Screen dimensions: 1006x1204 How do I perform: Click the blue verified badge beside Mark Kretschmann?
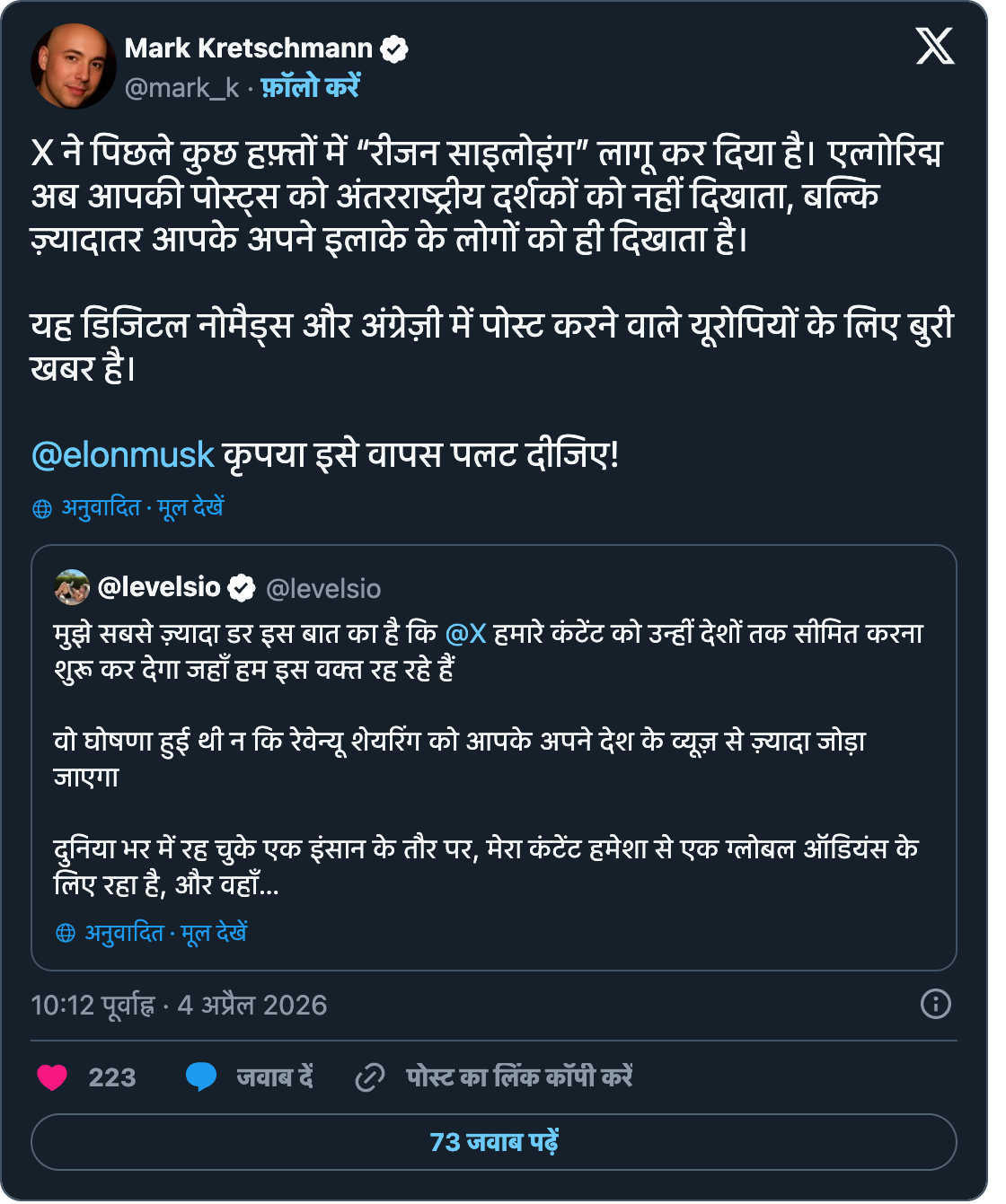[x=394, y=48]
